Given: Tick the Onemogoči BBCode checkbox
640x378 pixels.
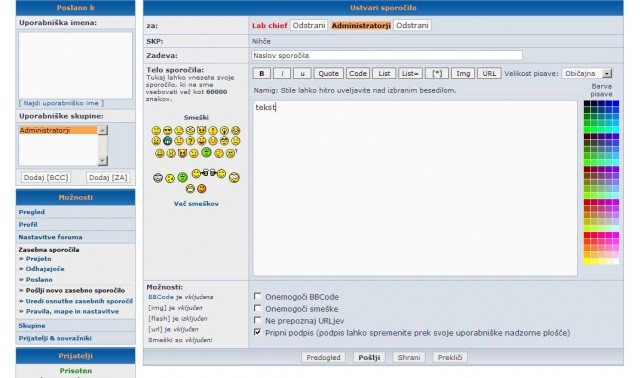Looking at the screenshot, I should pos(257,296).
